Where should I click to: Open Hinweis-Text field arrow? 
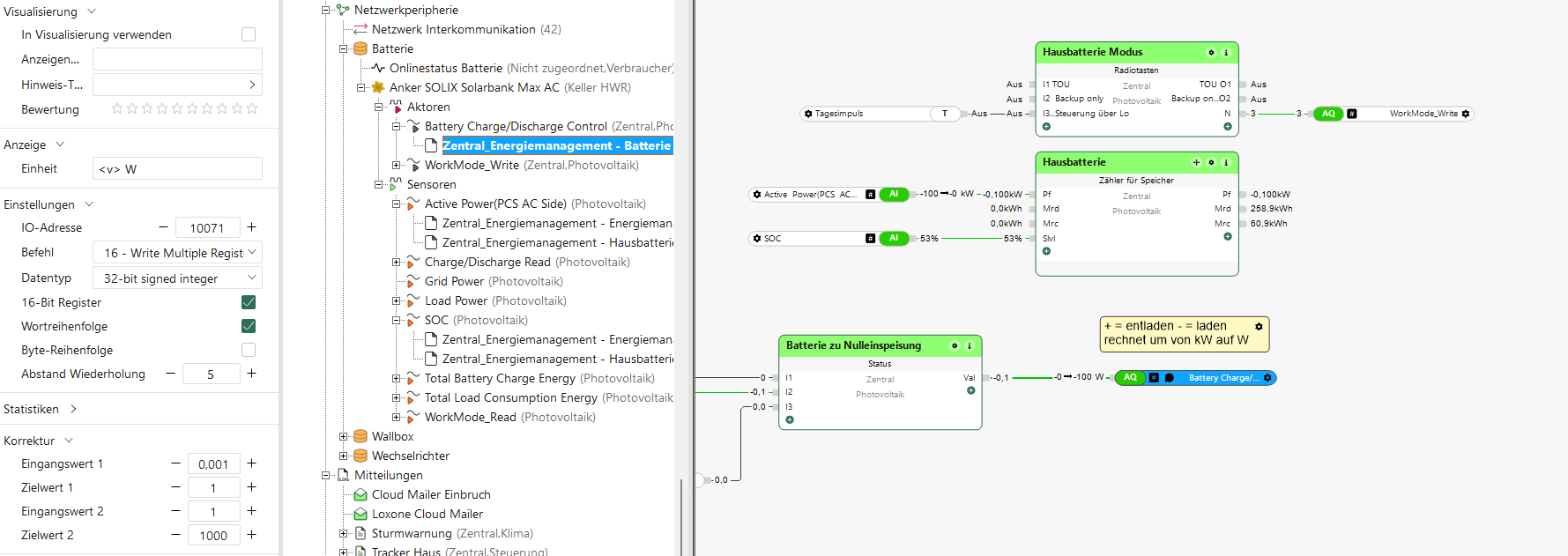click(x=252, y=85)
